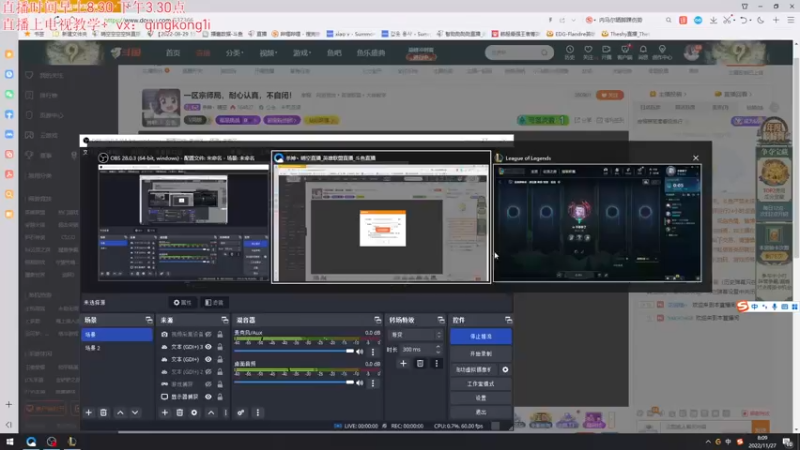The height and width of the screenshot is (450, 800).
Task: Show the game capture source
Action: pos(208,384)
